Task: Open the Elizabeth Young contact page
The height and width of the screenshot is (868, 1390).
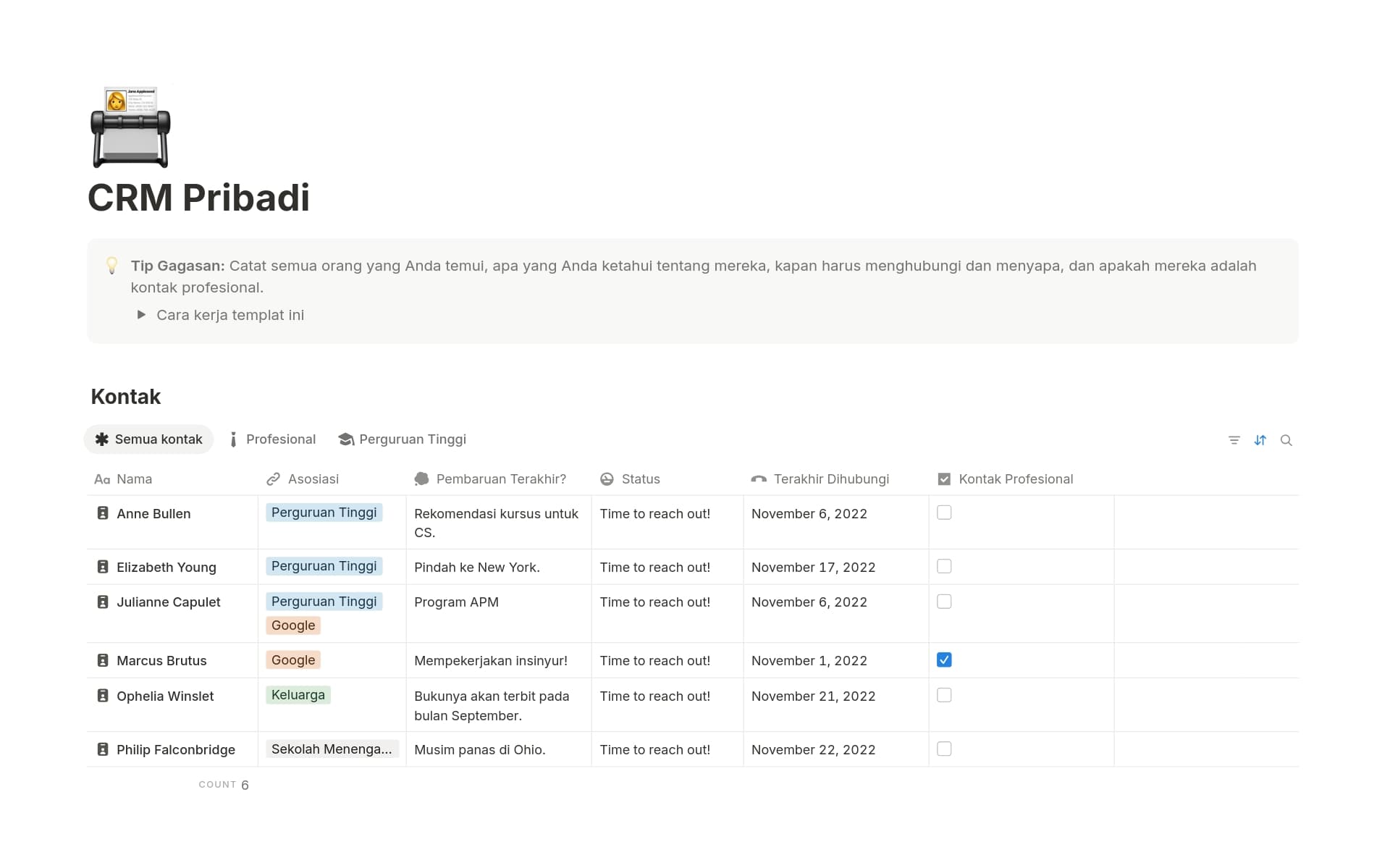Action: (x=167, y=568)
